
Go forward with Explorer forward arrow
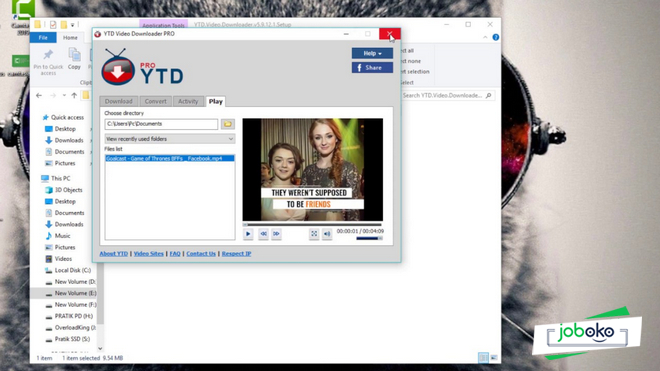pos(53,96)
